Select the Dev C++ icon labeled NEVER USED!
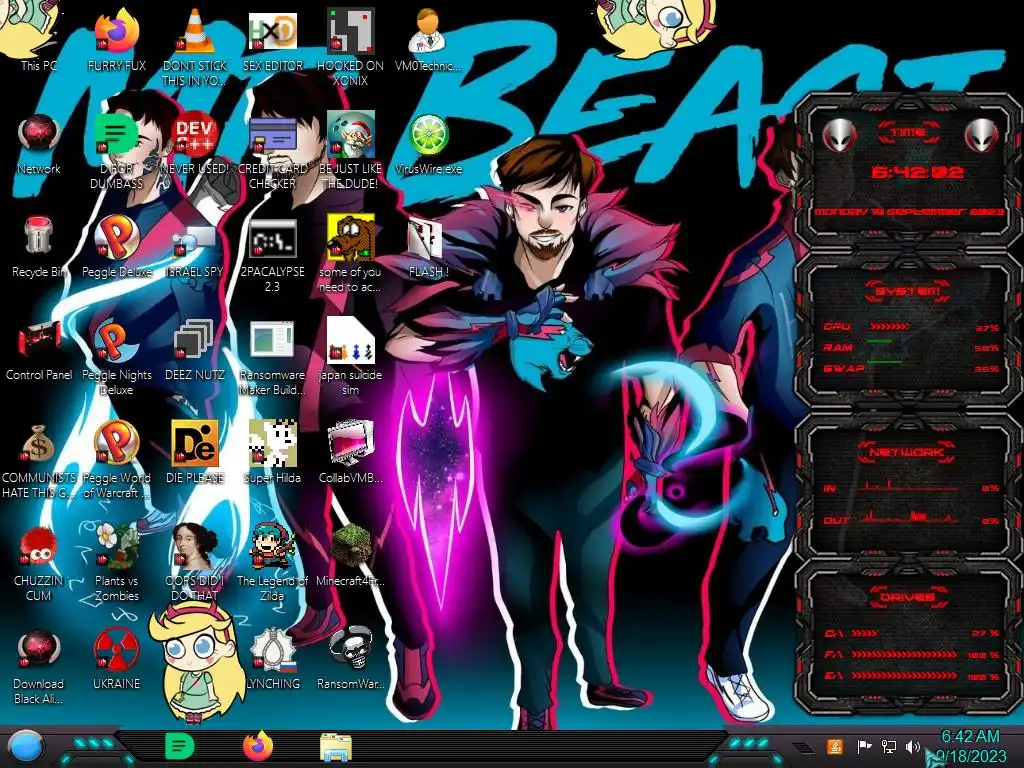1024x768 pixels. click(x=195, y=135)
